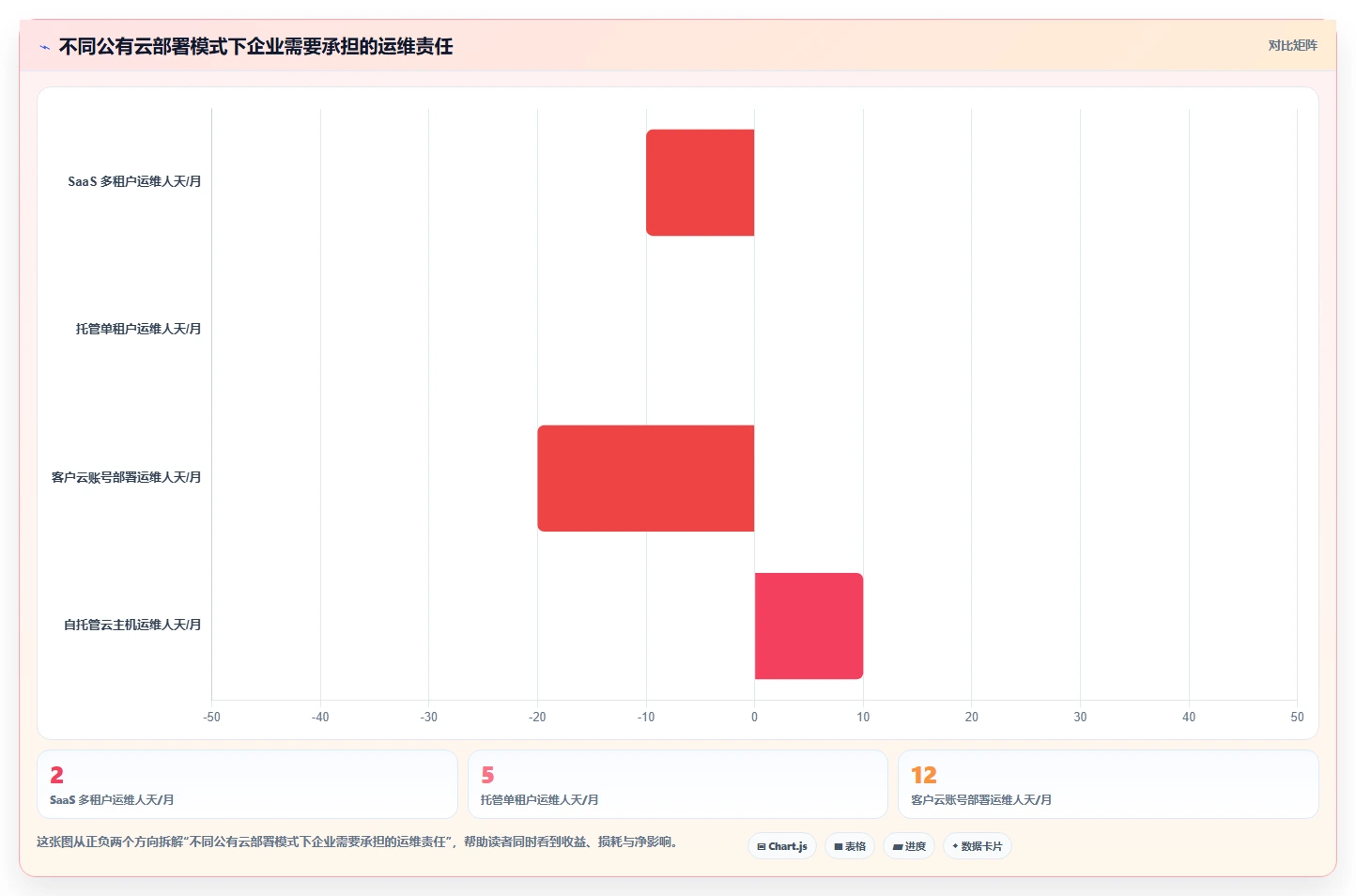
Task: Click the 40 tick on the x-axis
Action: (x=1189, y=717)
